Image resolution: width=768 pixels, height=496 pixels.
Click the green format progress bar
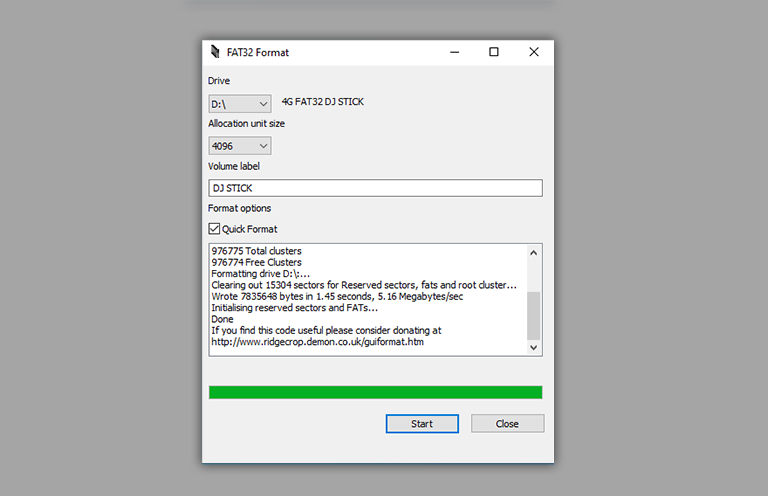(x=375, y=392)
